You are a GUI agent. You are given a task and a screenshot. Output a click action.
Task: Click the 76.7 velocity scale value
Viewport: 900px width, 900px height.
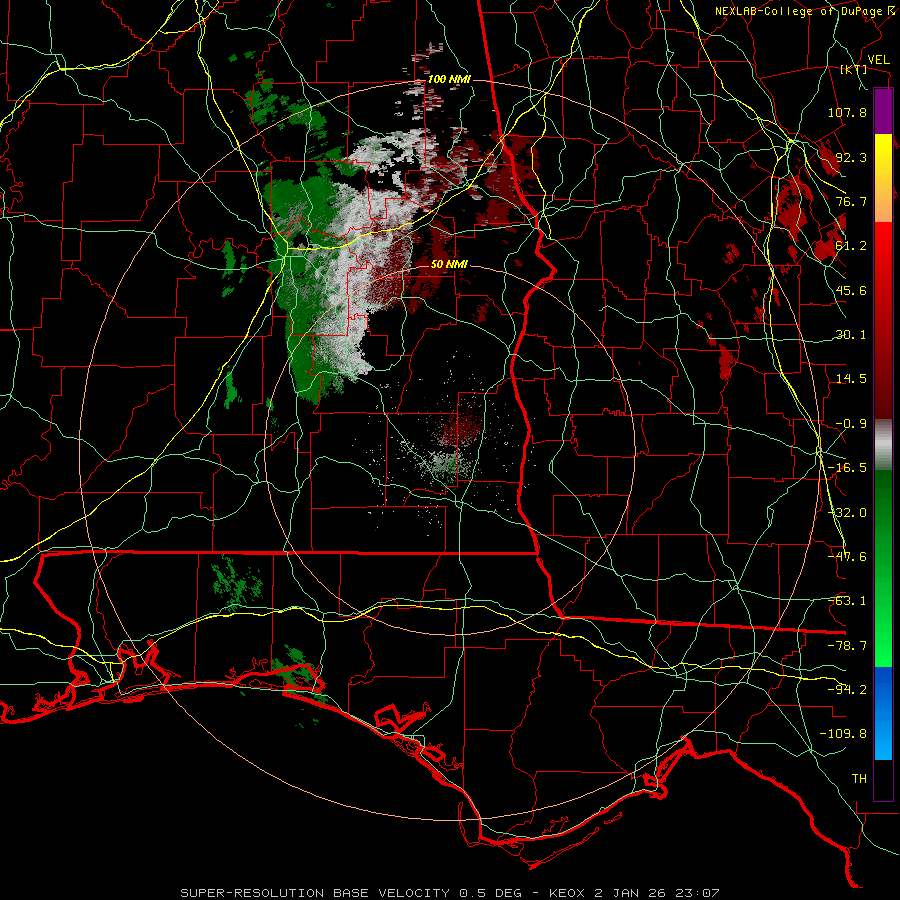point(851,201)
